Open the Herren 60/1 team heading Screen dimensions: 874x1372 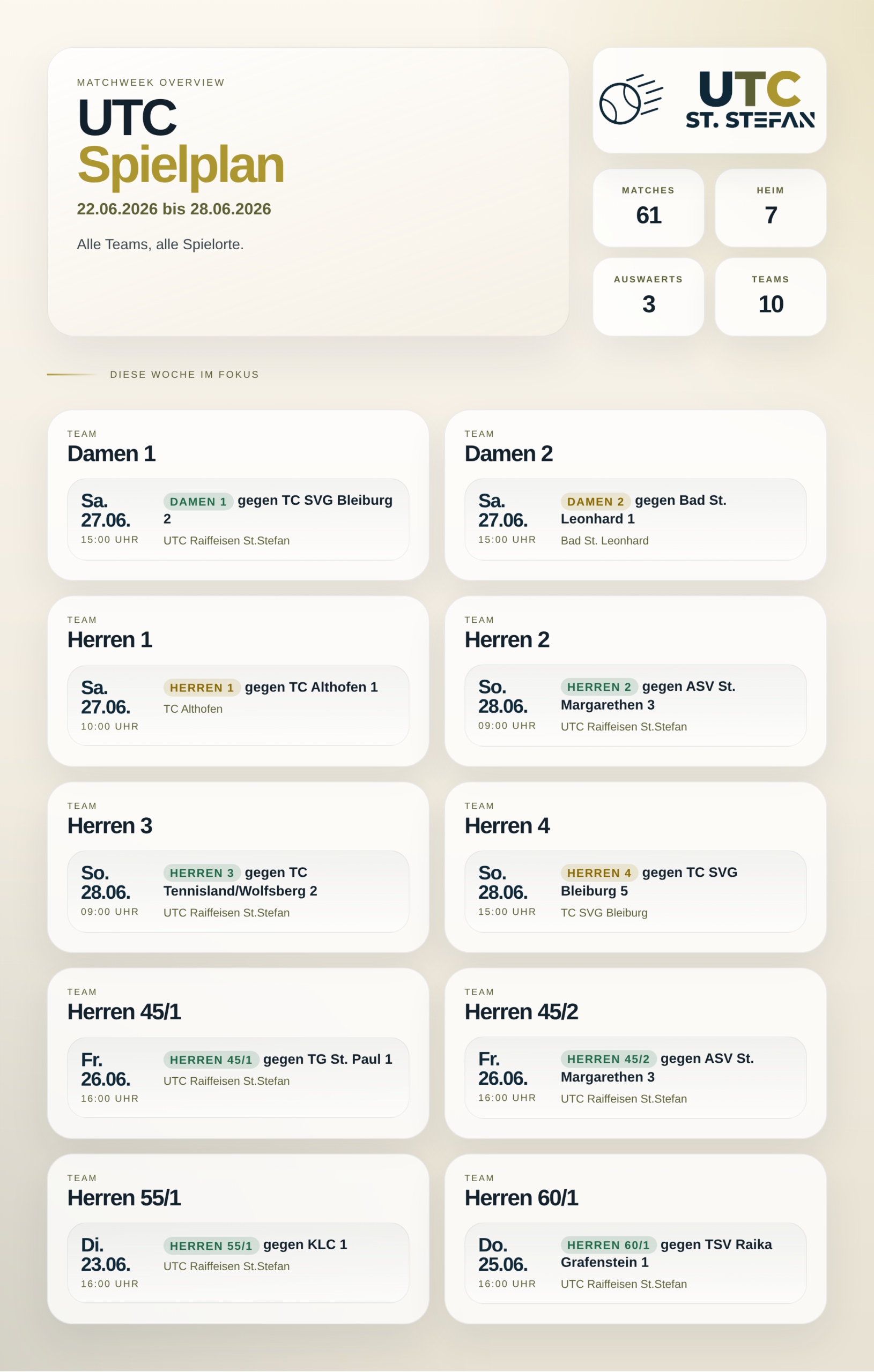click(x=521, y=1198)
